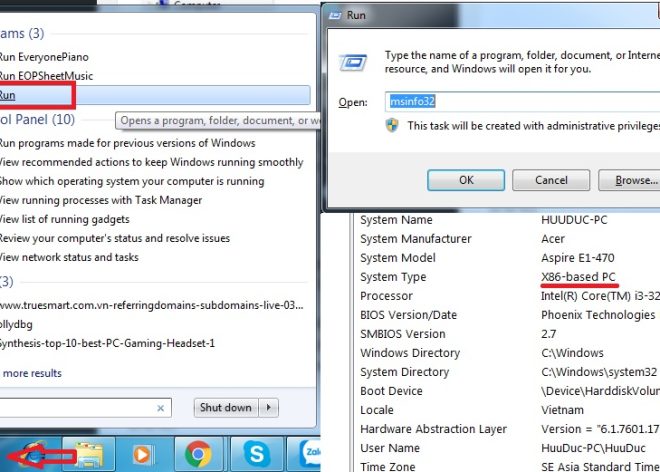660x472 pixels.
Task: Cancel the Run dialog
Action: coord(551,180)
